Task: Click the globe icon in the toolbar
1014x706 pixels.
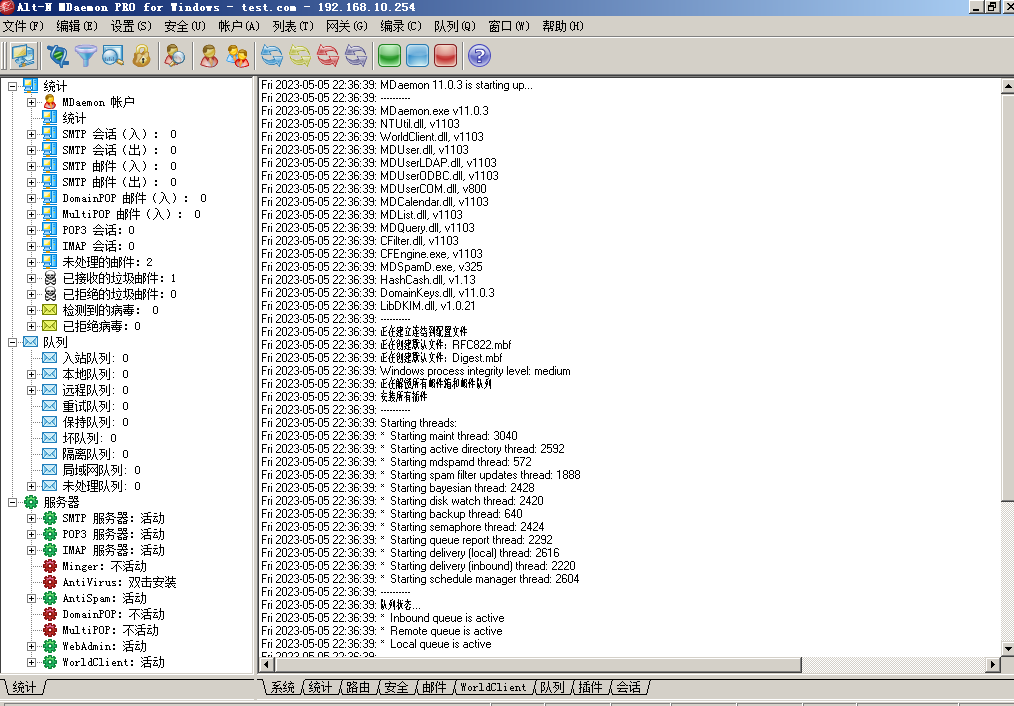Action: [x=58, y=56]
